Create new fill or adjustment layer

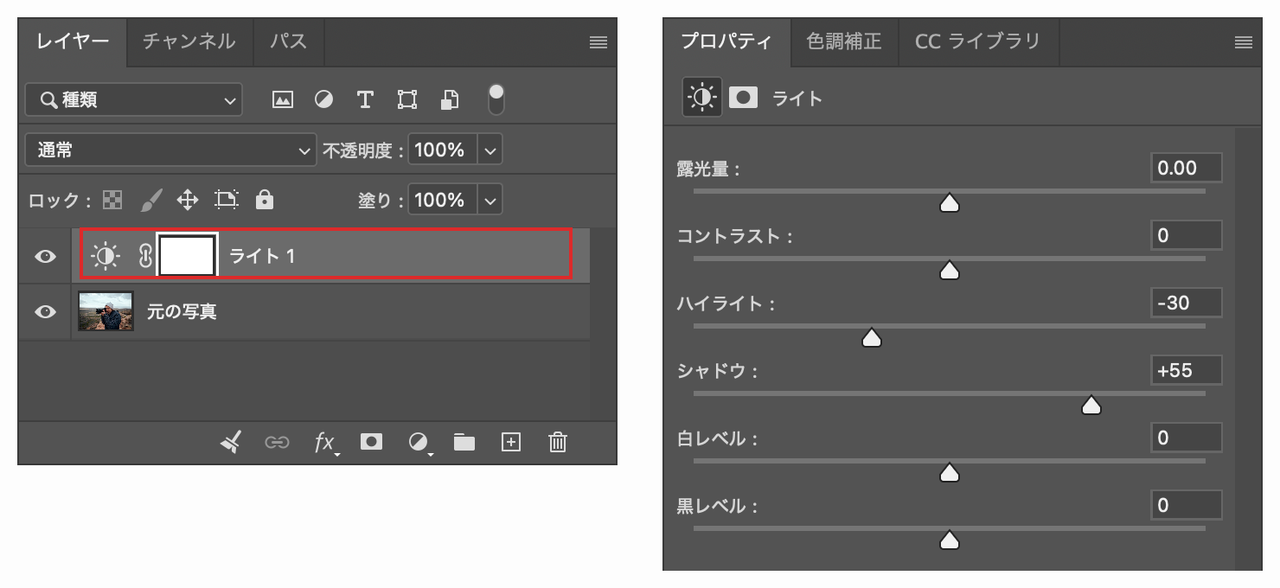tap(419, 442)
